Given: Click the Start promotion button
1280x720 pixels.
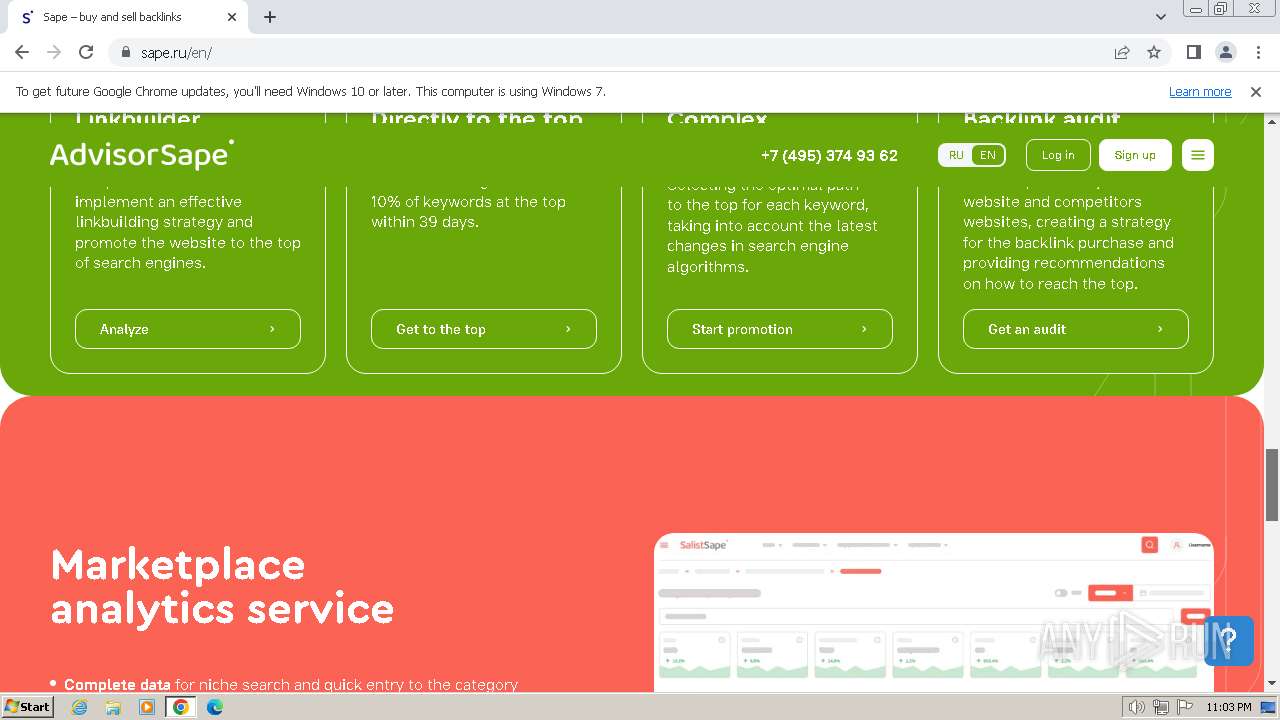Looking at the screenshot, I should [x=780, y=329].
